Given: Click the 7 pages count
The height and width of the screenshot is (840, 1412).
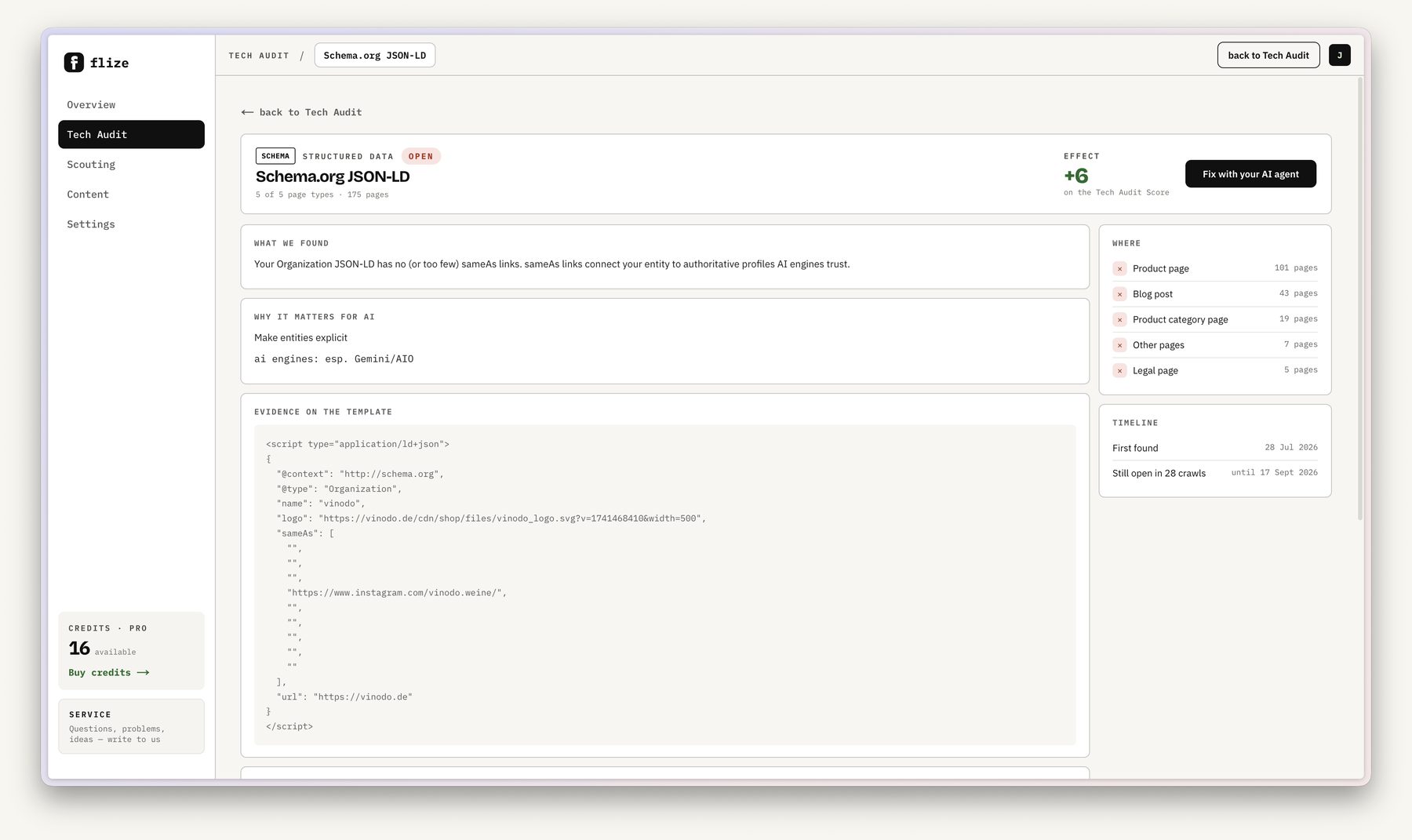Looking at the screenshot, I should (1301, 344).
